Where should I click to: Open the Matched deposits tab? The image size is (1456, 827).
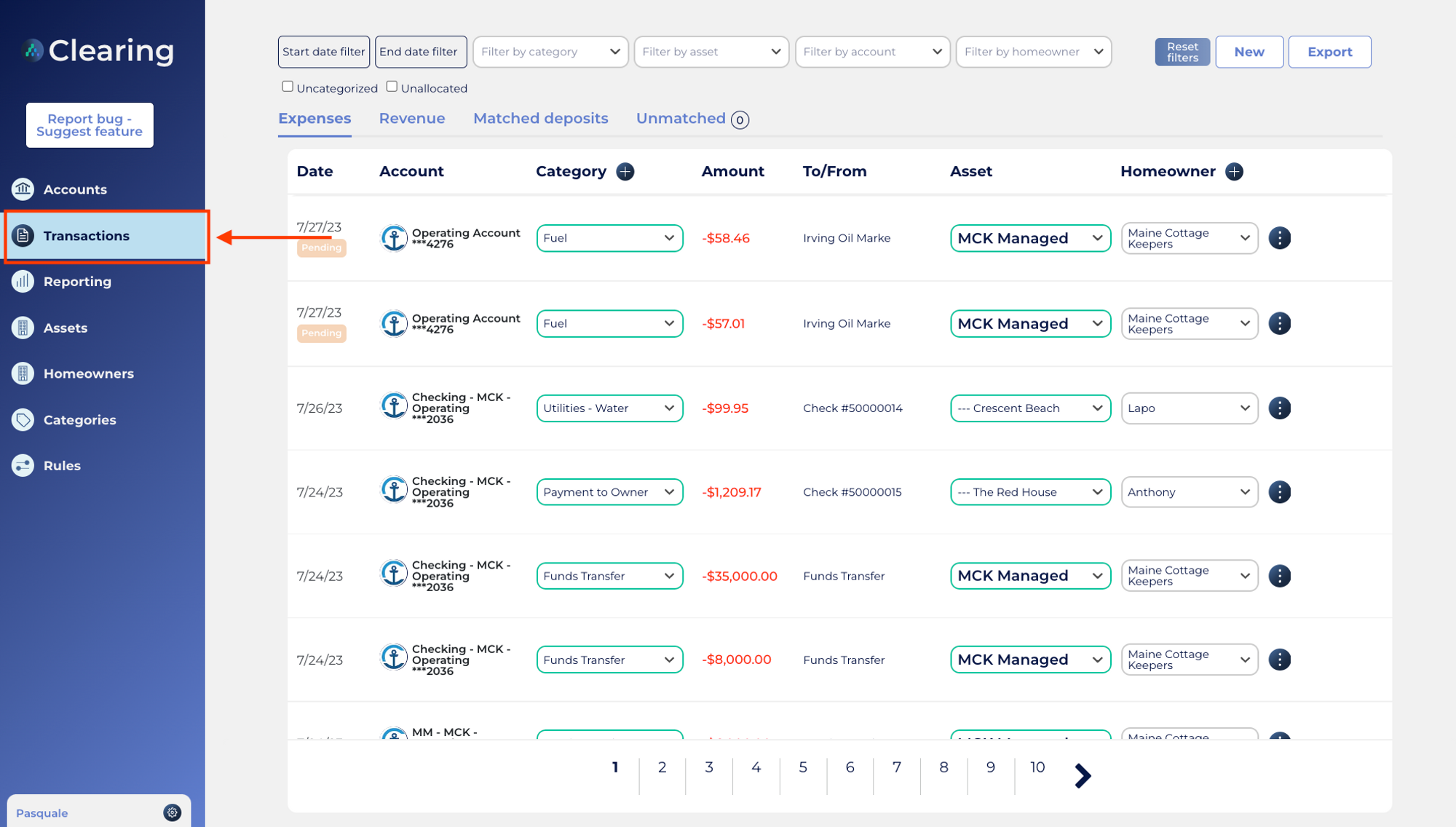click(x=540, y=118)
